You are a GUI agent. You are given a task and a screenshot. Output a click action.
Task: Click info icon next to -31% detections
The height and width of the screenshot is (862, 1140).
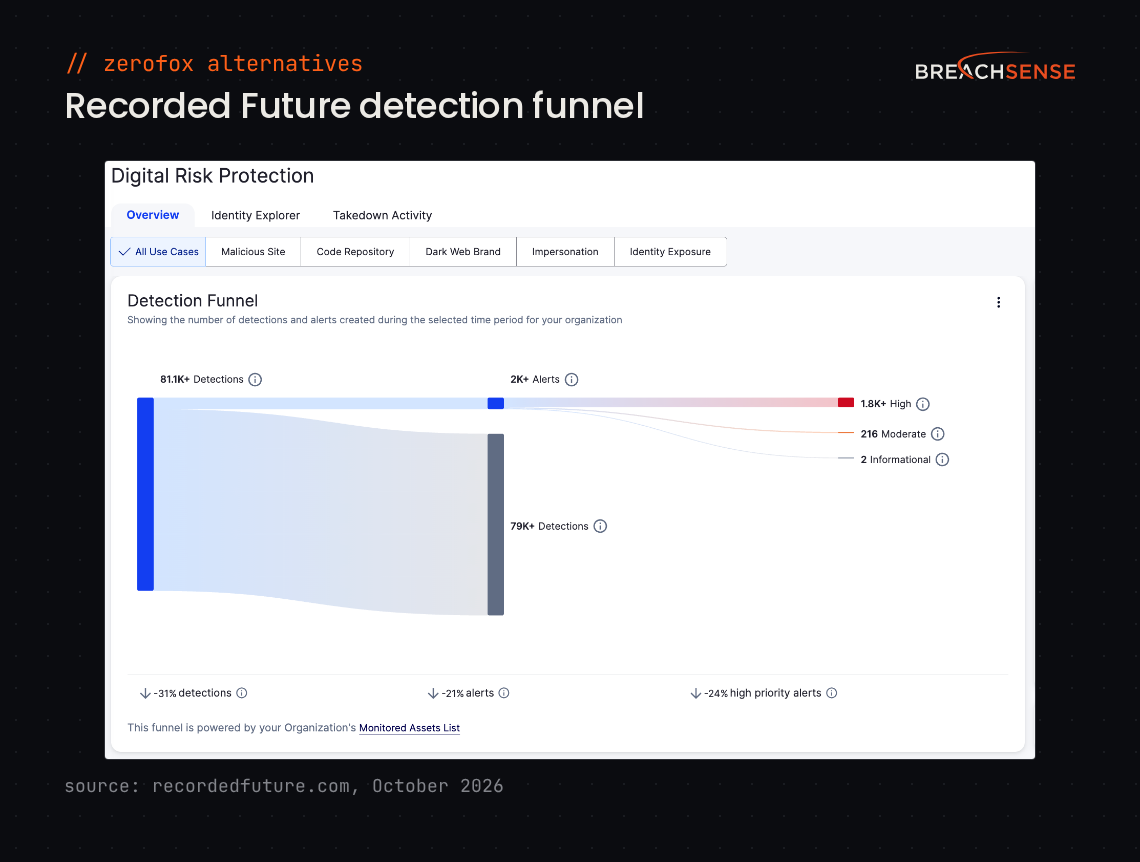coord(242,693)
